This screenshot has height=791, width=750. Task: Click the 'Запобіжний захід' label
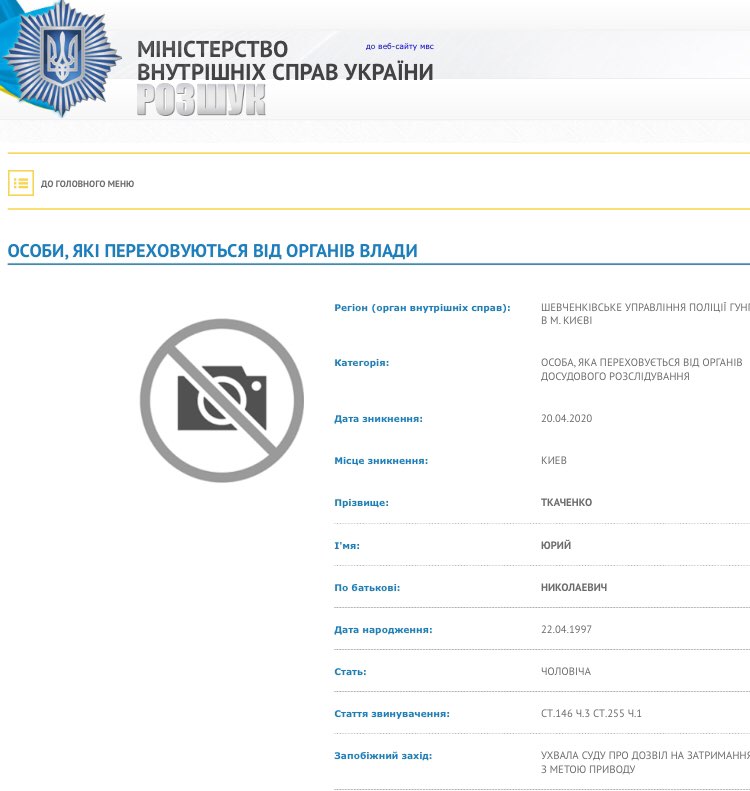point(383,756)
